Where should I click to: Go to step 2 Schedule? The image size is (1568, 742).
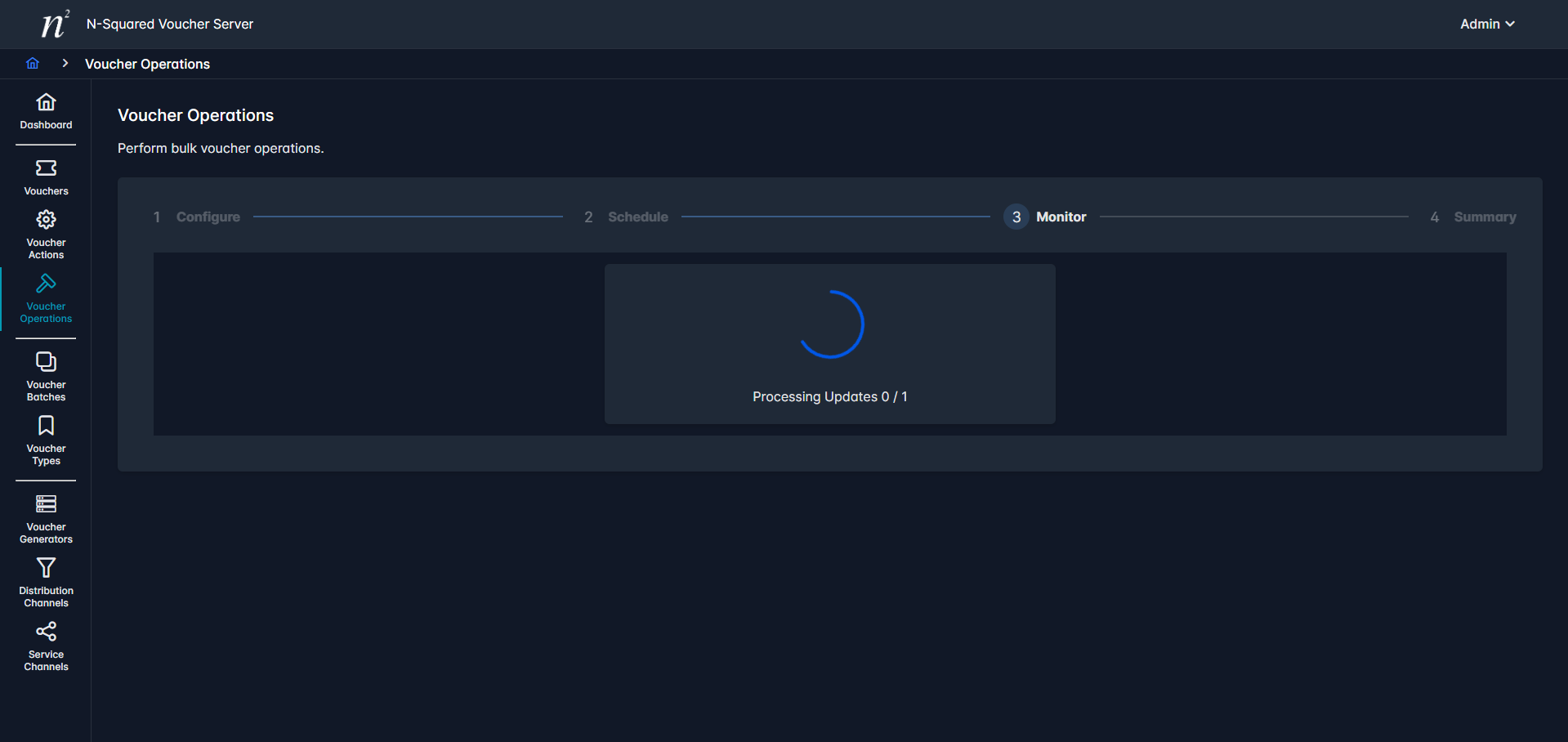pyautogui.click(x=637, y=217)
